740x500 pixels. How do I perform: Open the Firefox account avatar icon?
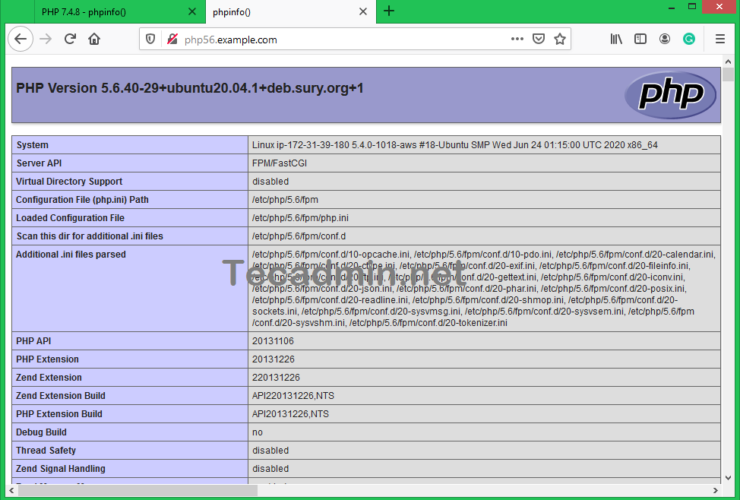point(665,39)
